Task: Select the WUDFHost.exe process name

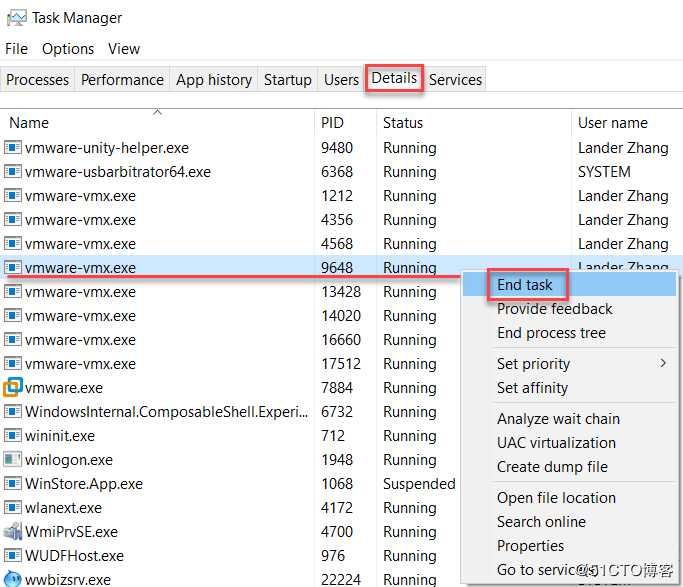Action: 74,555
